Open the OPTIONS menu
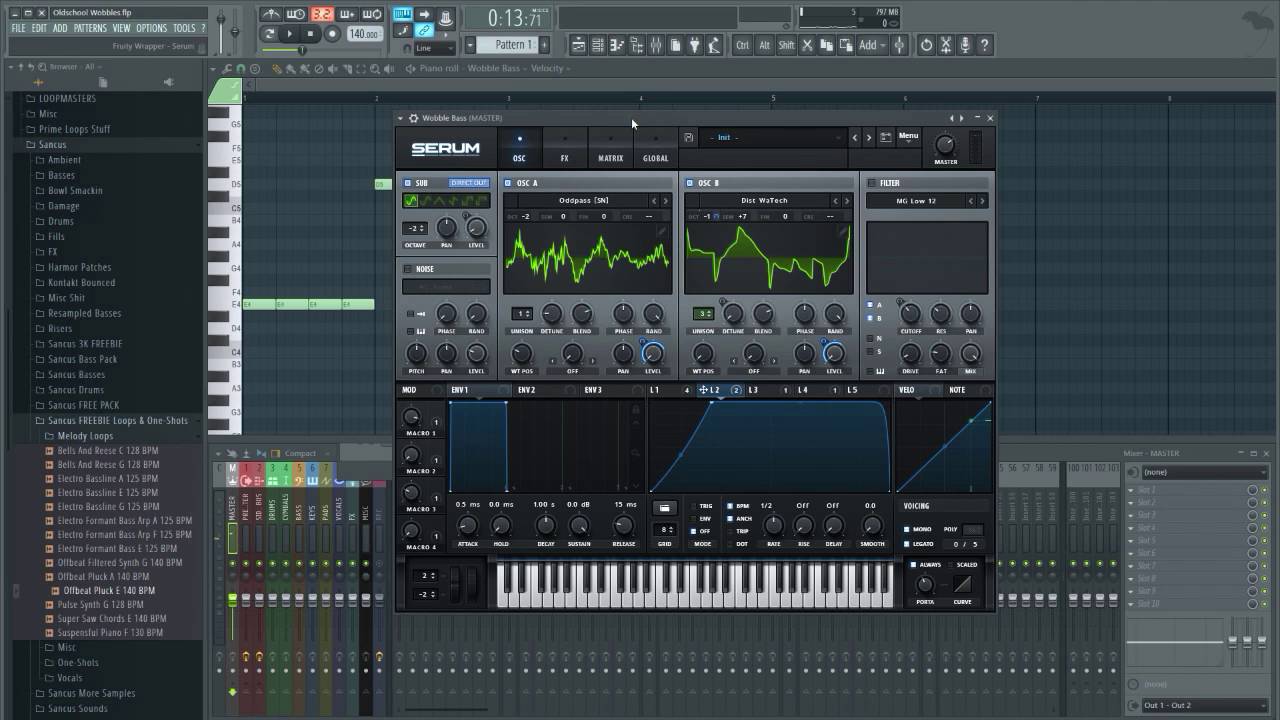This screenshot has width=1280, height=720. 152,28
